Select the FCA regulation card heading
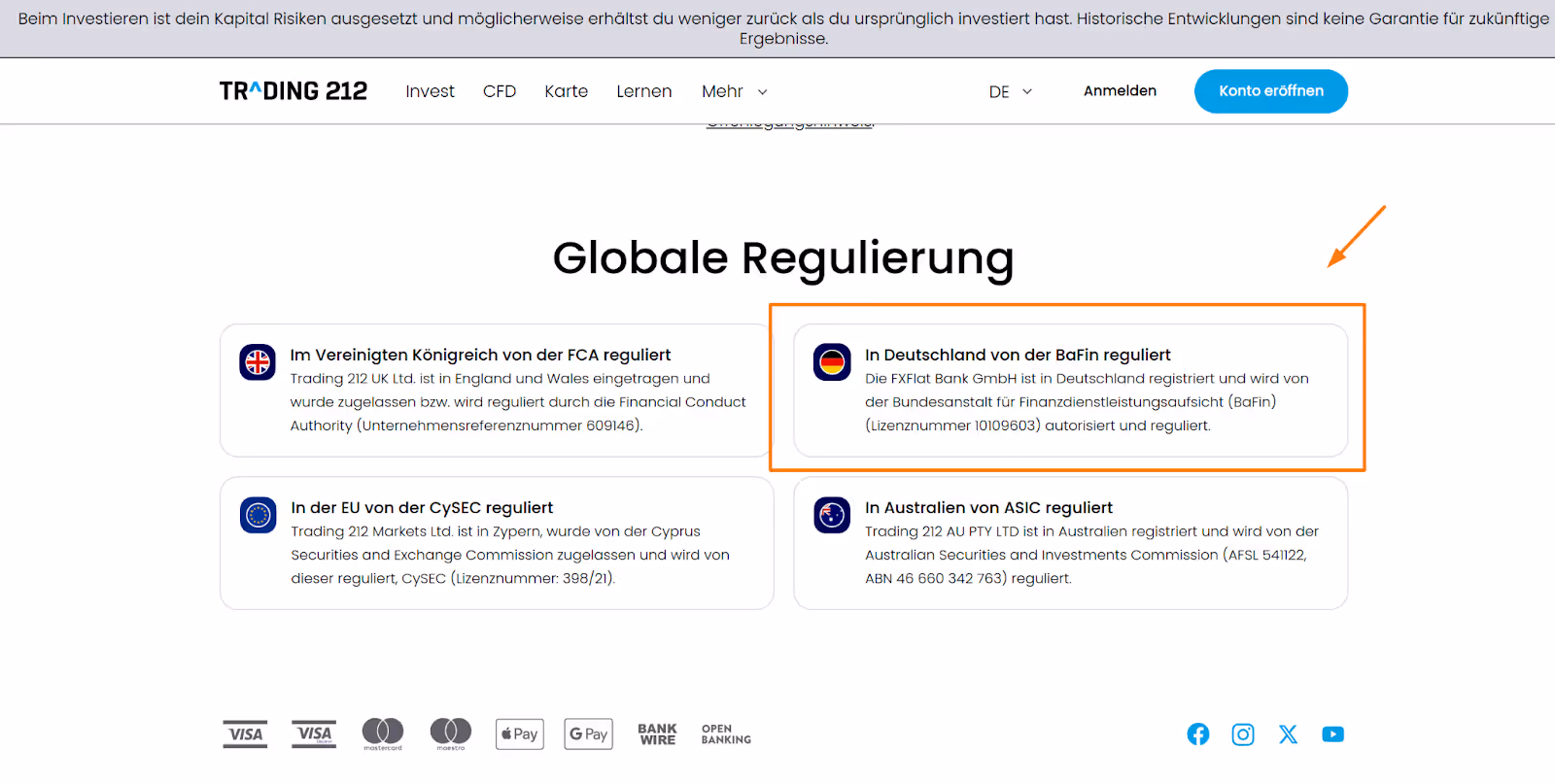This screenshot has height=784, width=1555. 480,355
